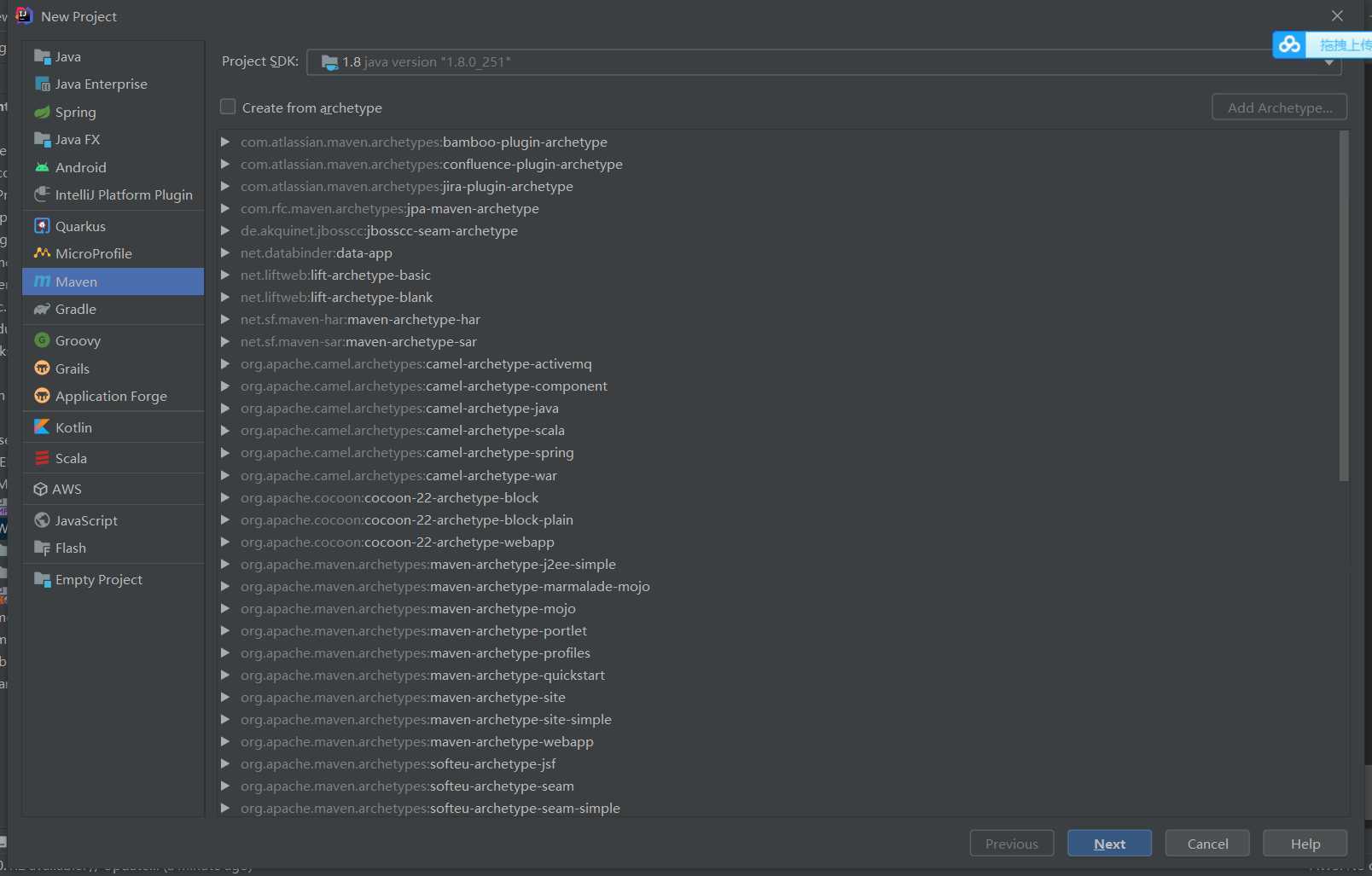Viewport: 1372px width, 876px height.
Task: Click the JavaScript globe icon
Action: tap(42, 520)
